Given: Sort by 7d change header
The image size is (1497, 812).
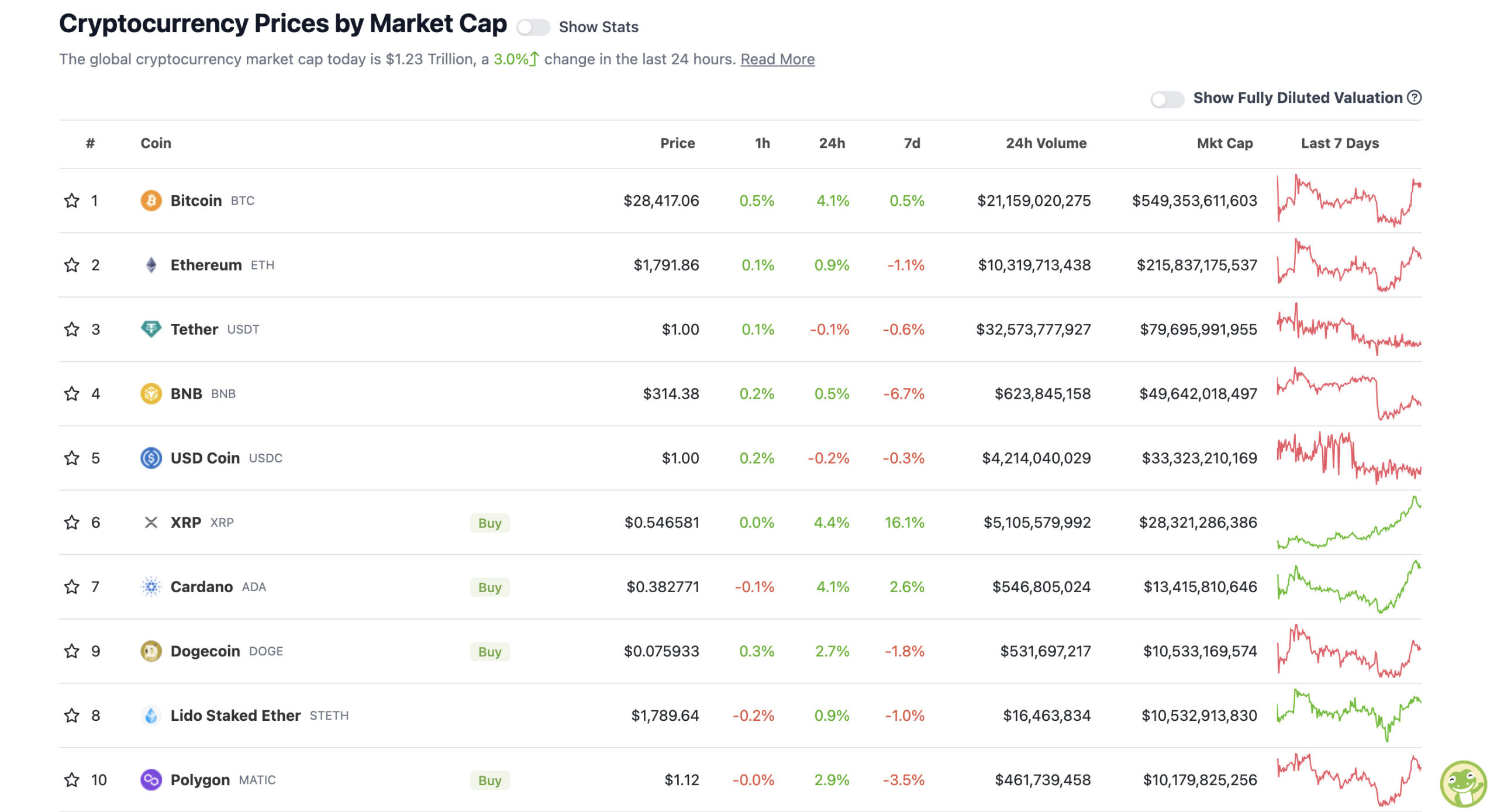Looking at the screenshot, I should click(912, 143).
